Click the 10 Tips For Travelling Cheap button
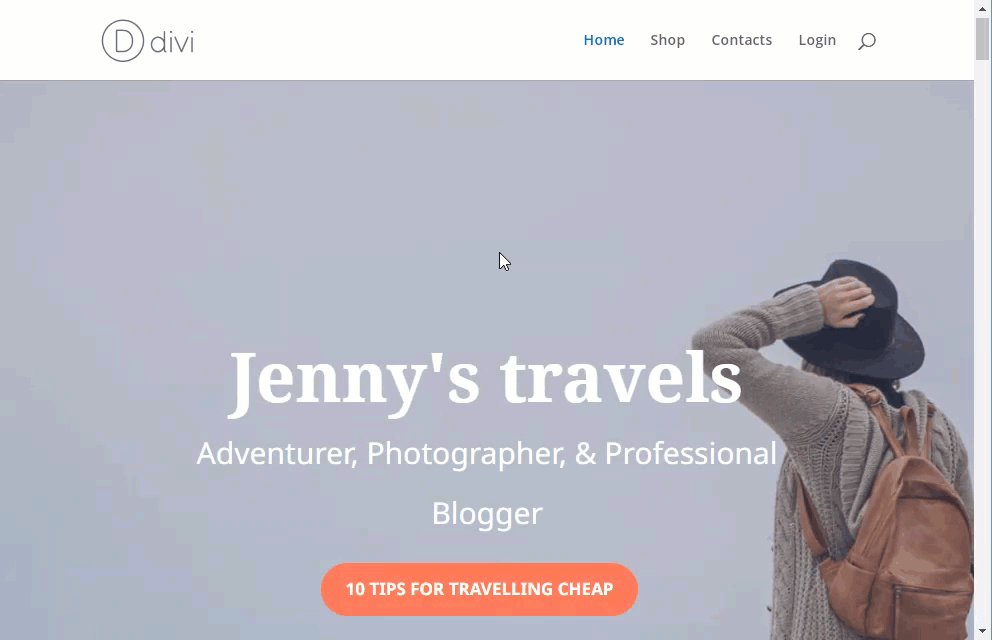Screen dimensions: 992x640 (x=479, y=589)
